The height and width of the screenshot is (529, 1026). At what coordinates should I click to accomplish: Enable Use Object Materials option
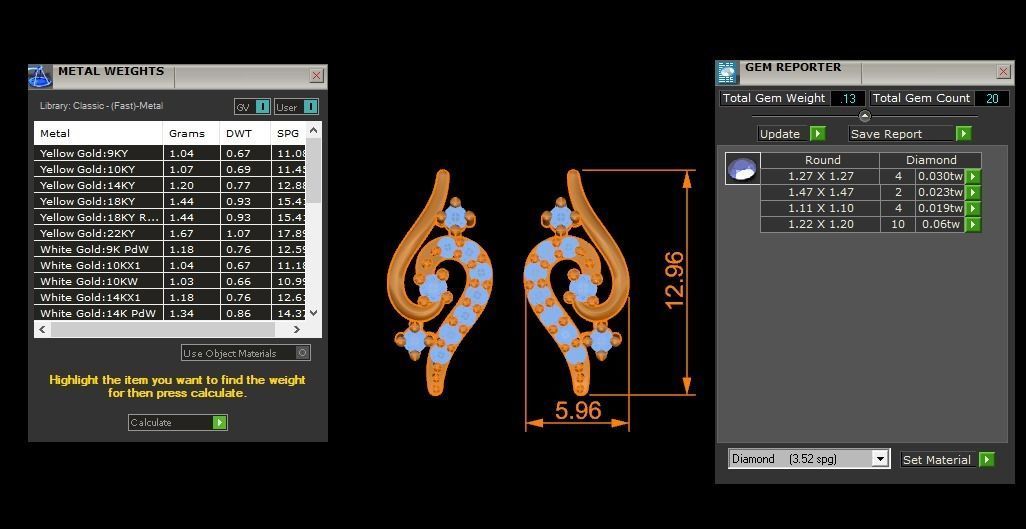(246, 353)
